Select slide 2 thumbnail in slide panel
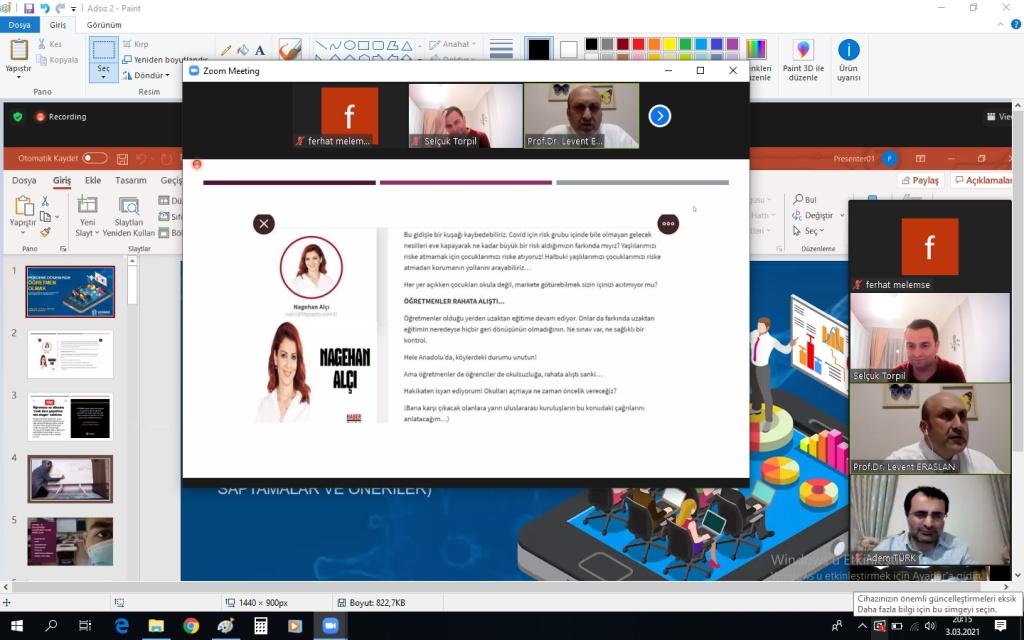Viewport: 1024px width, 640px height. (x=70, y=354)
